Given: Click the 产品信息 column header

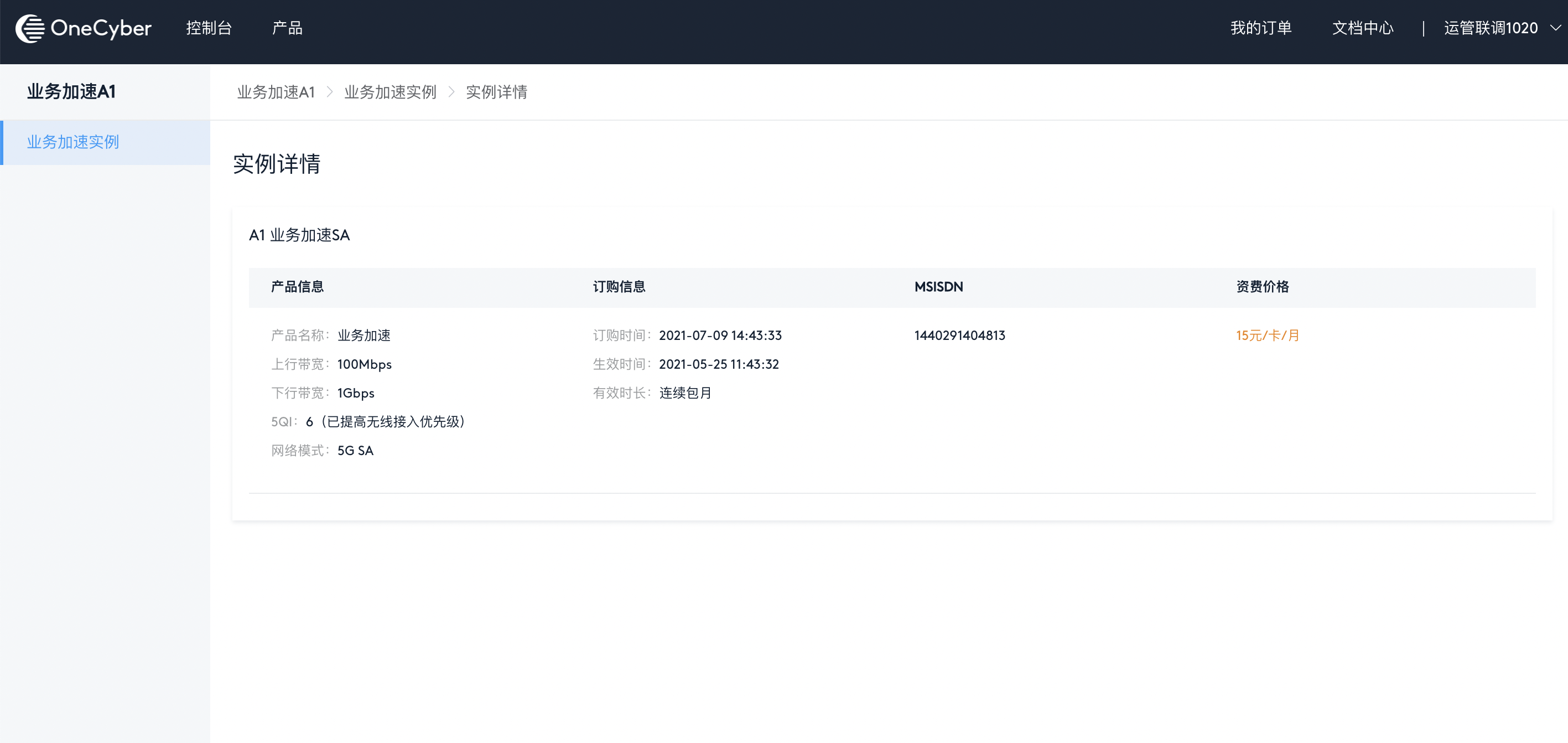Looking at the screenshot, I should pos(297,286).
